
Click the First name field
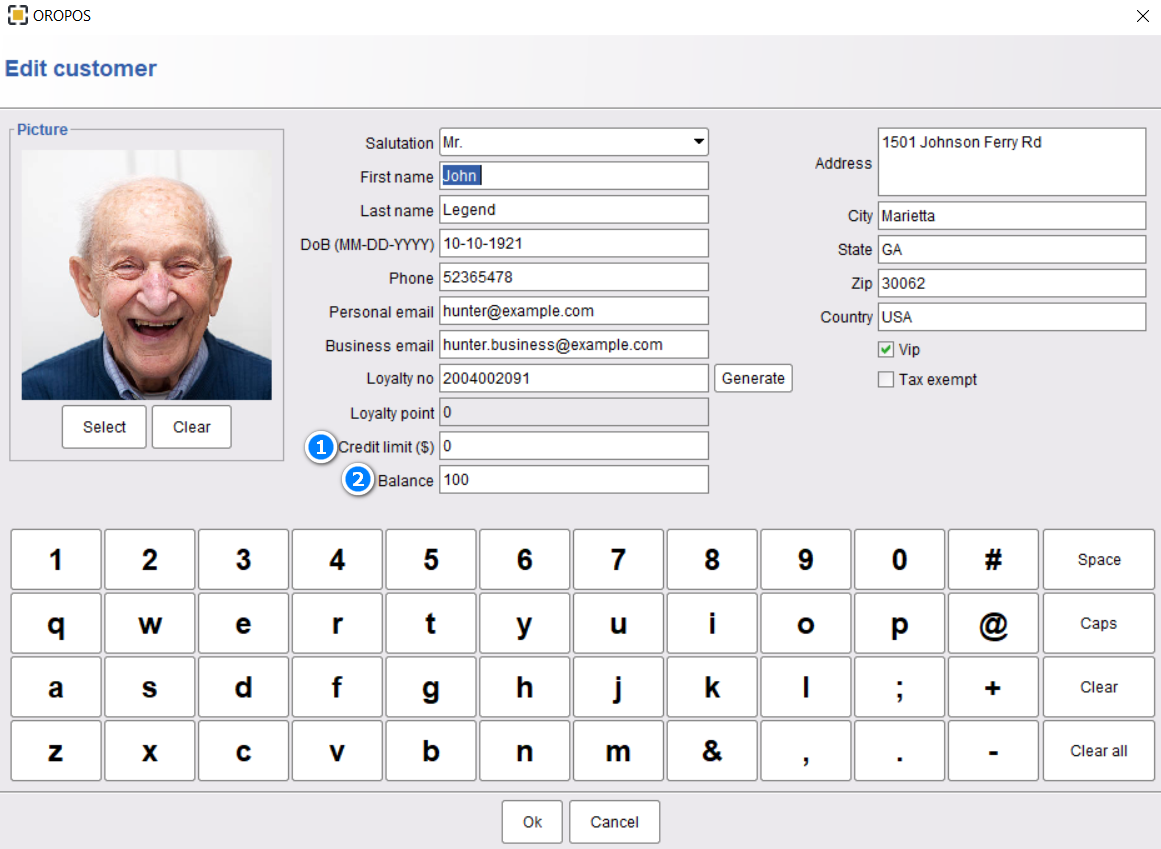574,176
